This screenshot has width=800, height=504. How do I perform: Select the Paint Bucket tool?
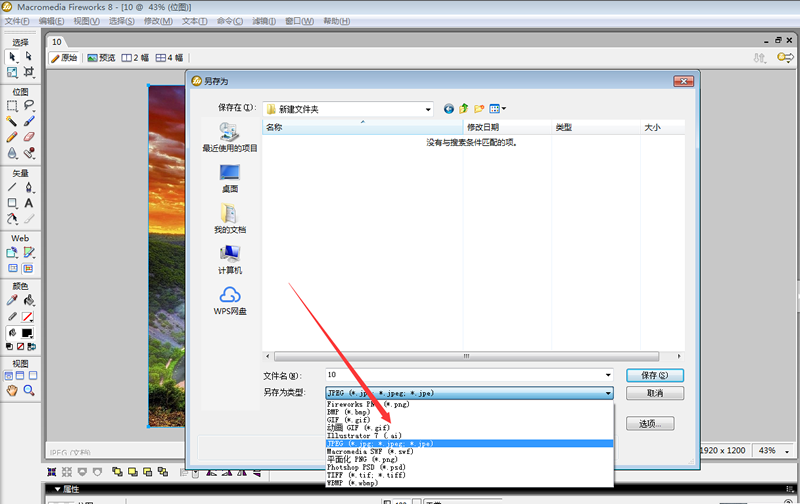click(x=29, y=300)
